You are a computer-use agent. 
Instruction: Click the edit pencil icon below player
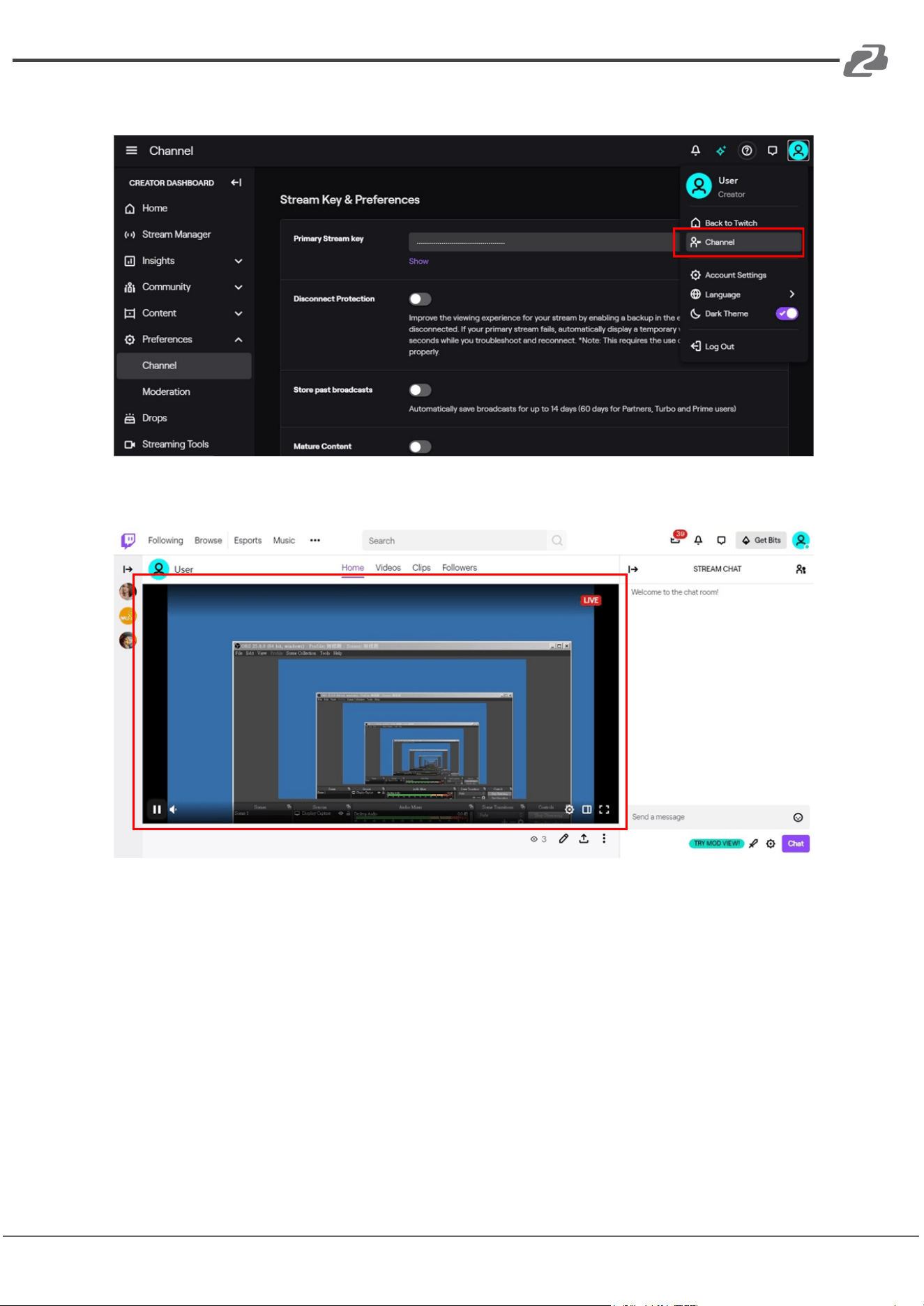563,839
